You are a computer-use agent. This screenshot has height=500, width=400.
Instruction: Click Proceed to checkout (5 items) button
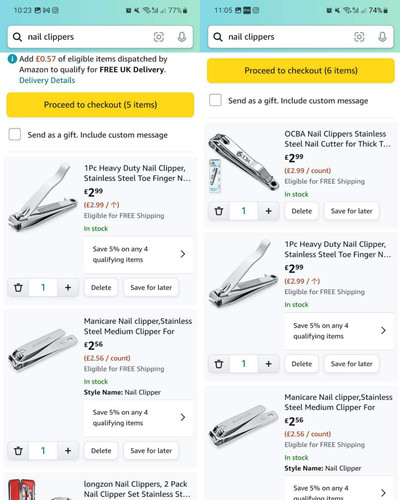(100, 105)
